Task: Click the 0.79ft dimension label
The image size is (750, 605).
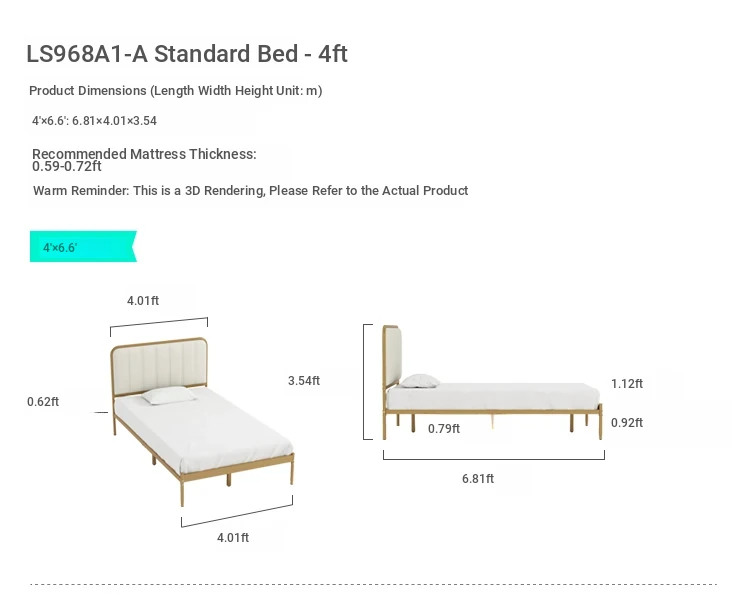Action: [444, 429]
